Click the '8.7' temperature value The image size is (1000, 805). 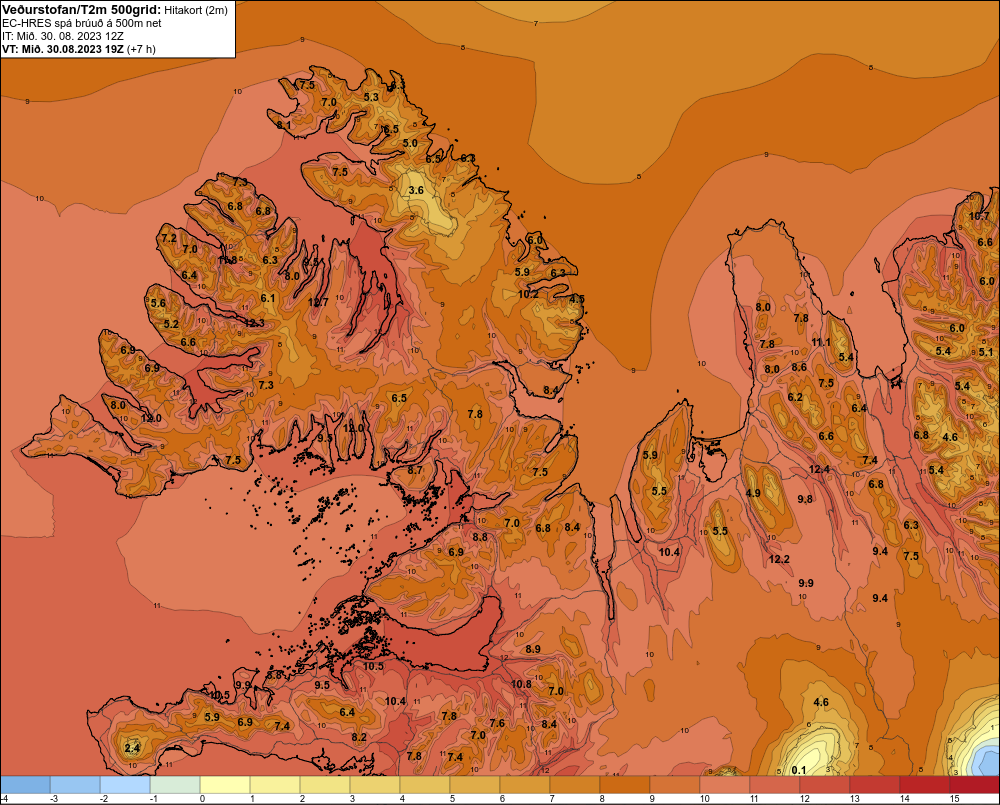415,470
